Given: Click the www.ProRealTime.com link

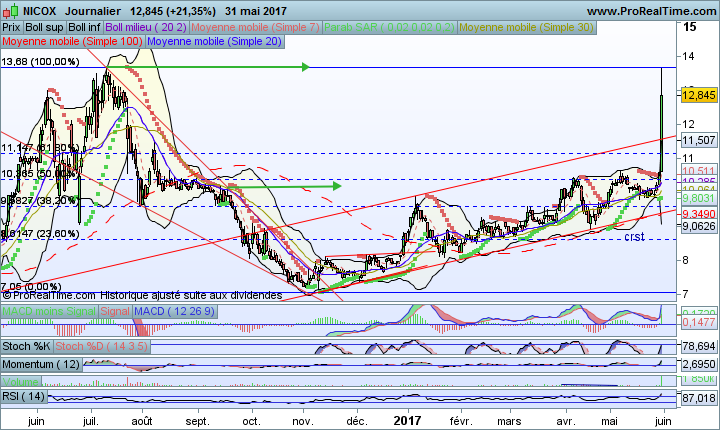Looking at the screenshot, I should pyautogui.click(x=651, y=11).
